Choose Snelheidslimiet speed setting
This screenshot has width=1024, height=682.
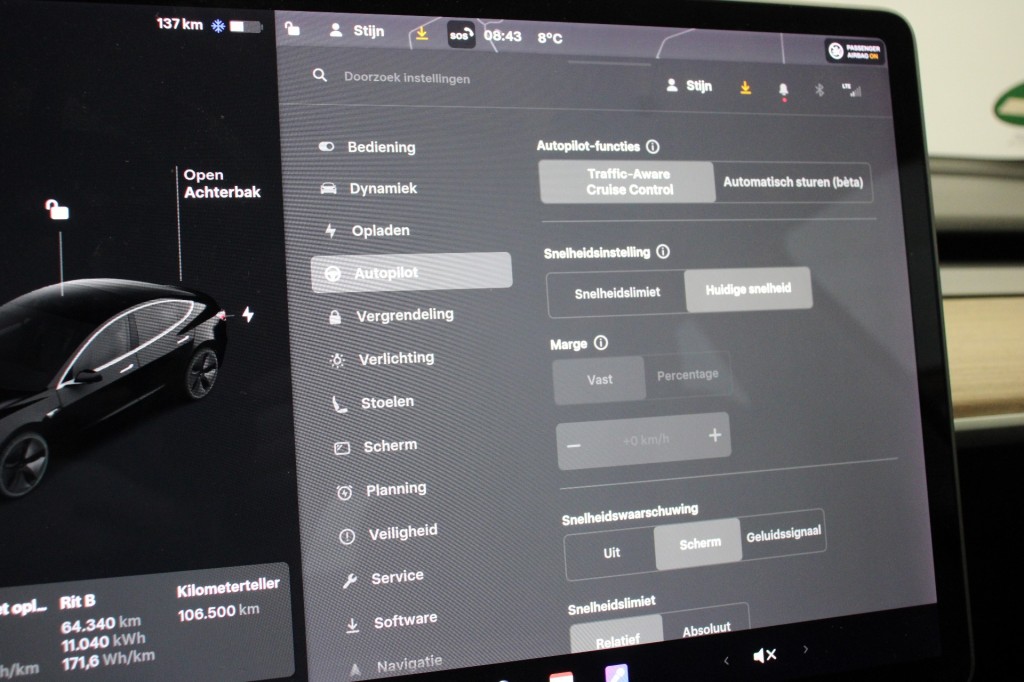(x=616, y=293)
